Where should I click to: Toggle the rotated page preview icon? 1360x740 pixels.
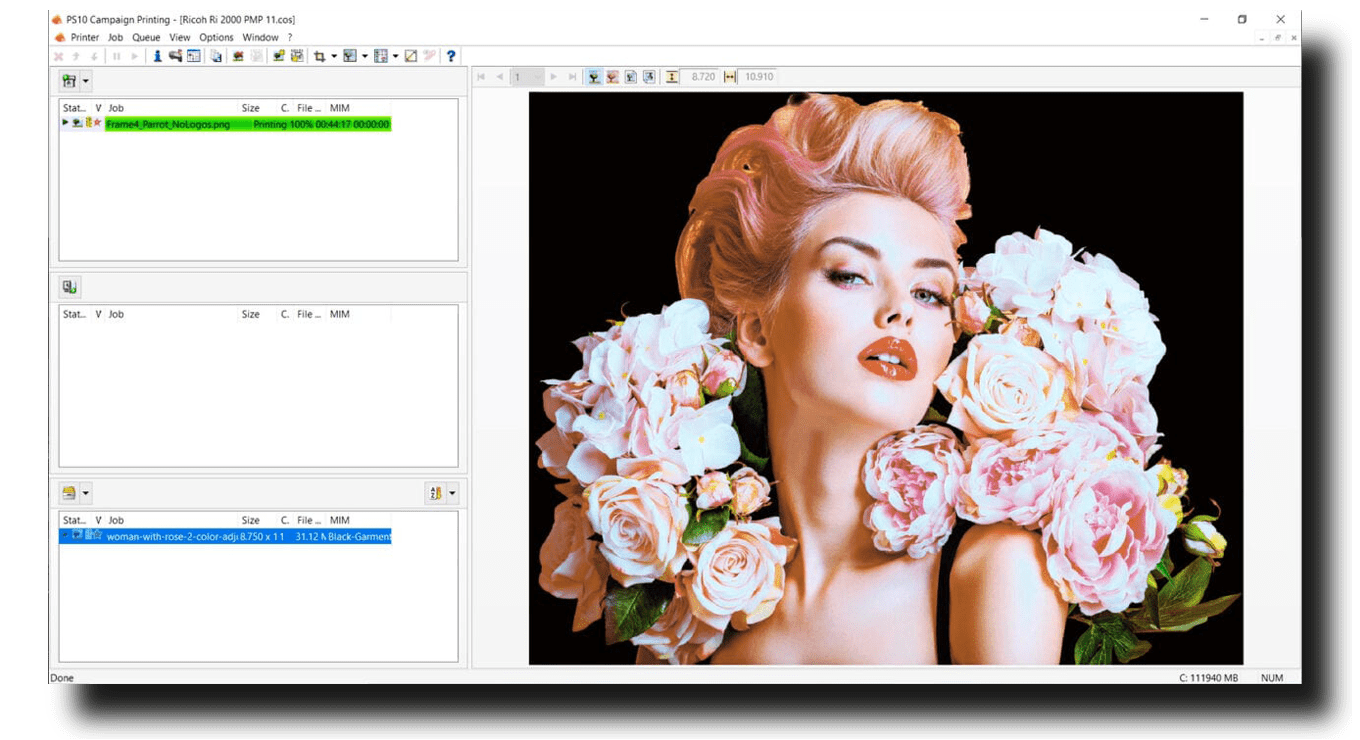point(649,77)
